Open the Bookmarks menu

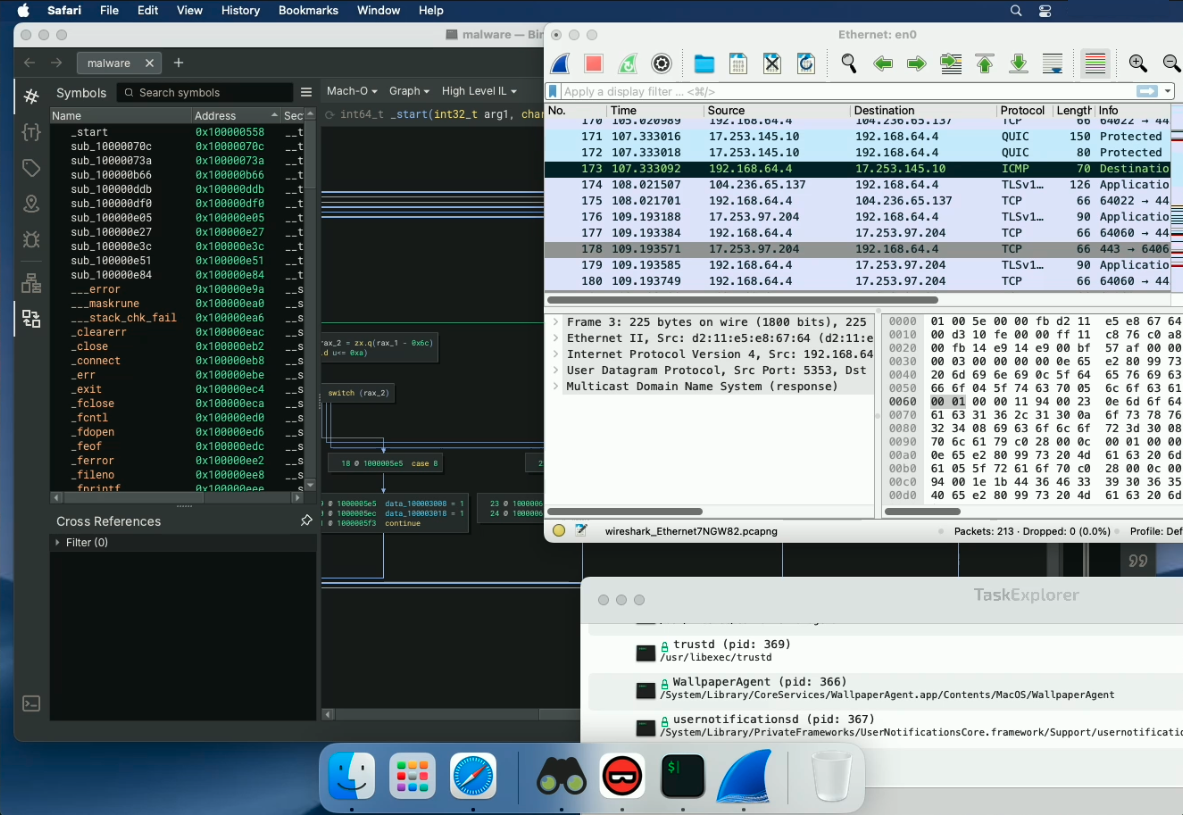click(x=308, y=10)
